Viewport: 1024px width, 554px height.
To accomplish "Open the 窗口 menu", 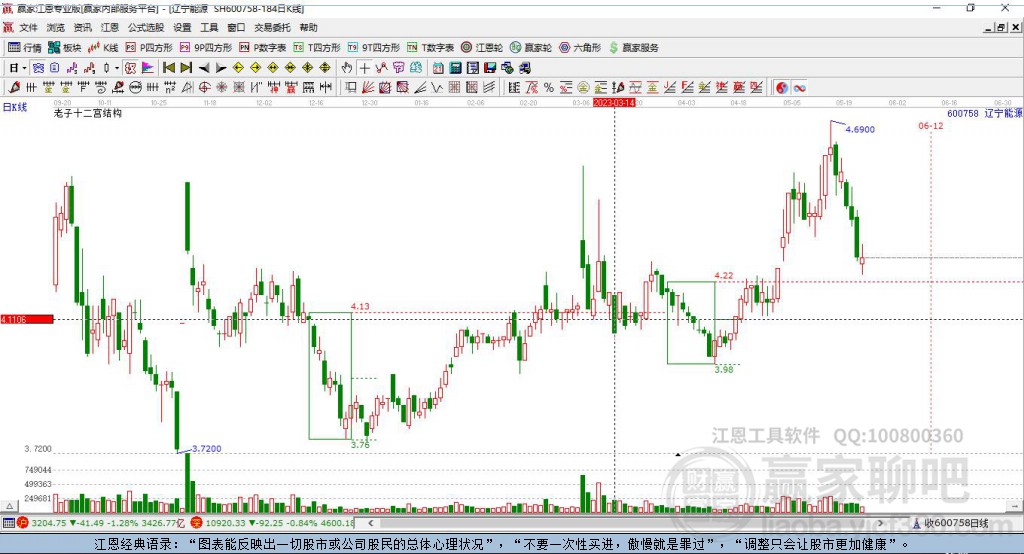I will tap(236, 27).
